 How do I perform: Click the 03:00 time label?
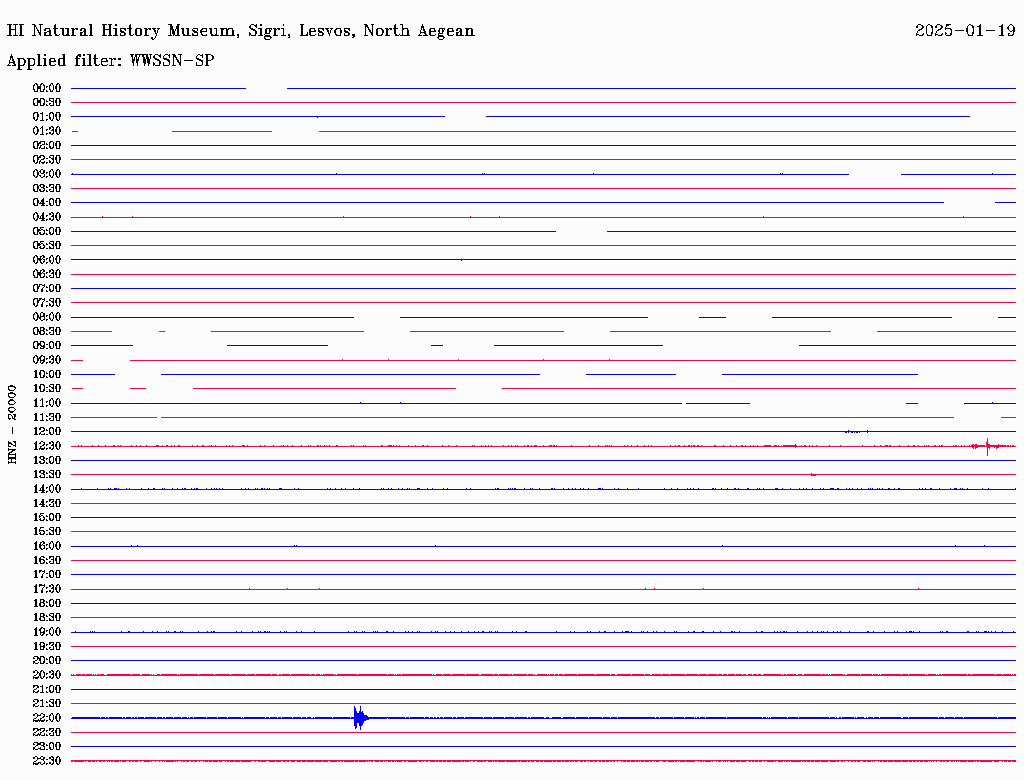pyautogui.click(x=46, y=174)
